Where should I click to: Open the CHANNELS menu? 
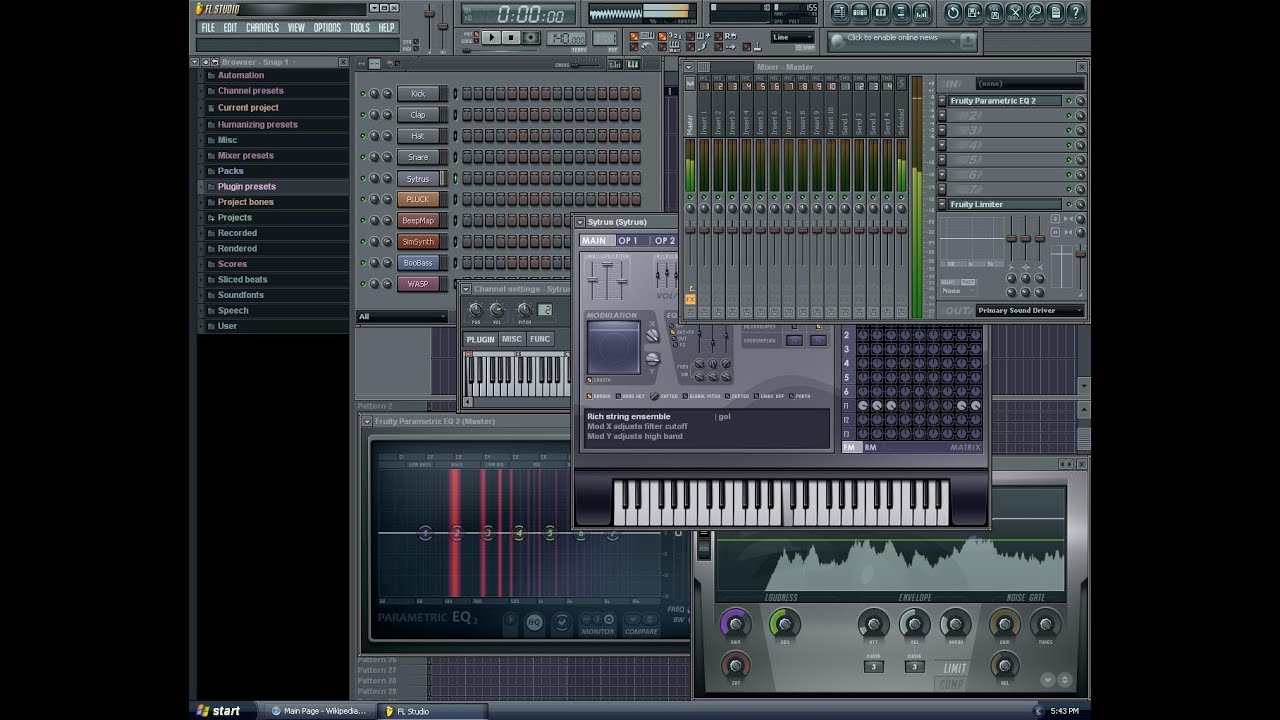pos(263,28)
